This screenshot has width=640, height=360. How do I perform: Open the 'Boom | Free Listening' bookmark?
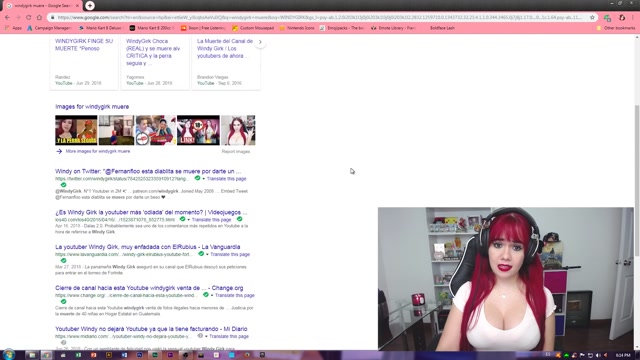pos(203,28)
